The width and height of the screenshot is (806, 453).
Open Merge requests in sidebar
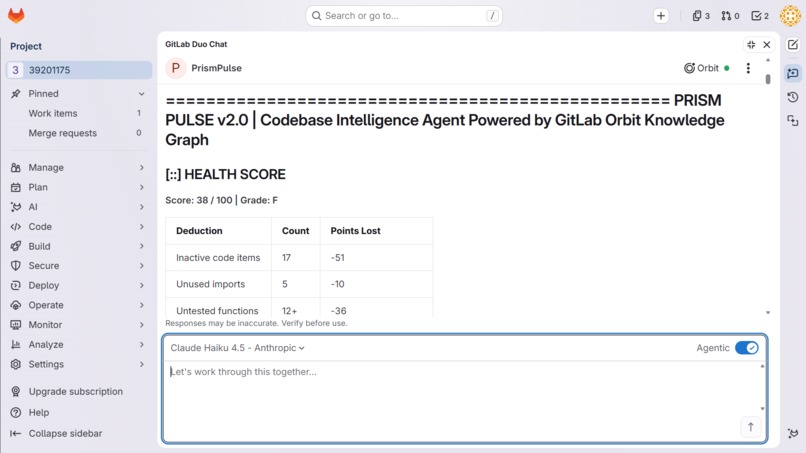79,133
